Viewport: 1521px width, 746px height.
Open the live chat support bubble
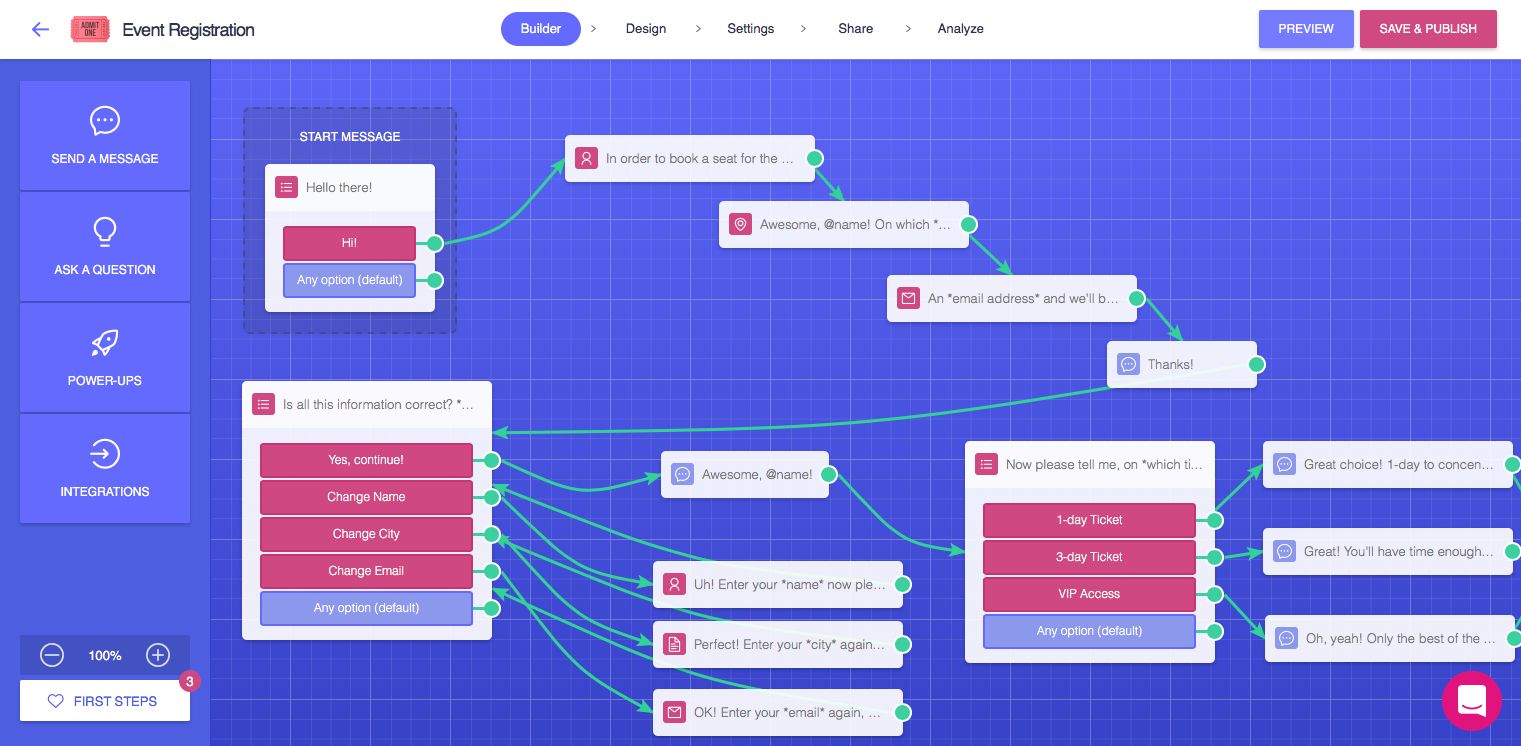[1471, 701]
